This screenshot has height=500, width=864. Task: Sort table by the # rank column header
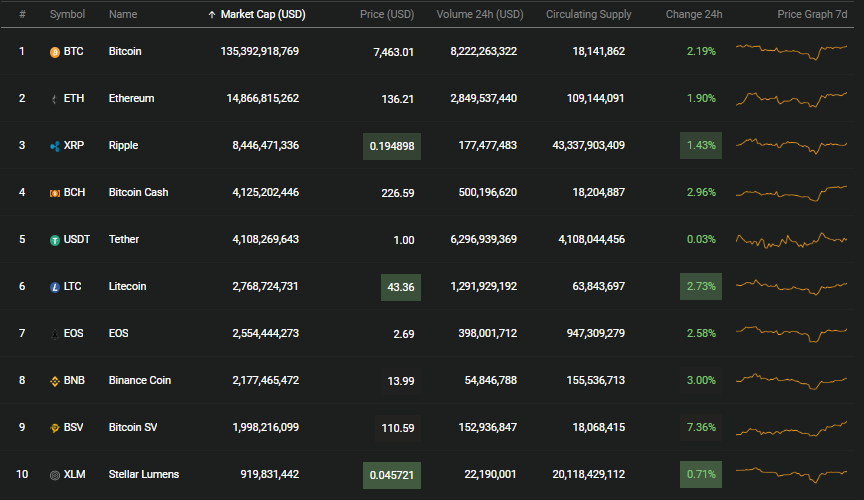click(22, 14)
